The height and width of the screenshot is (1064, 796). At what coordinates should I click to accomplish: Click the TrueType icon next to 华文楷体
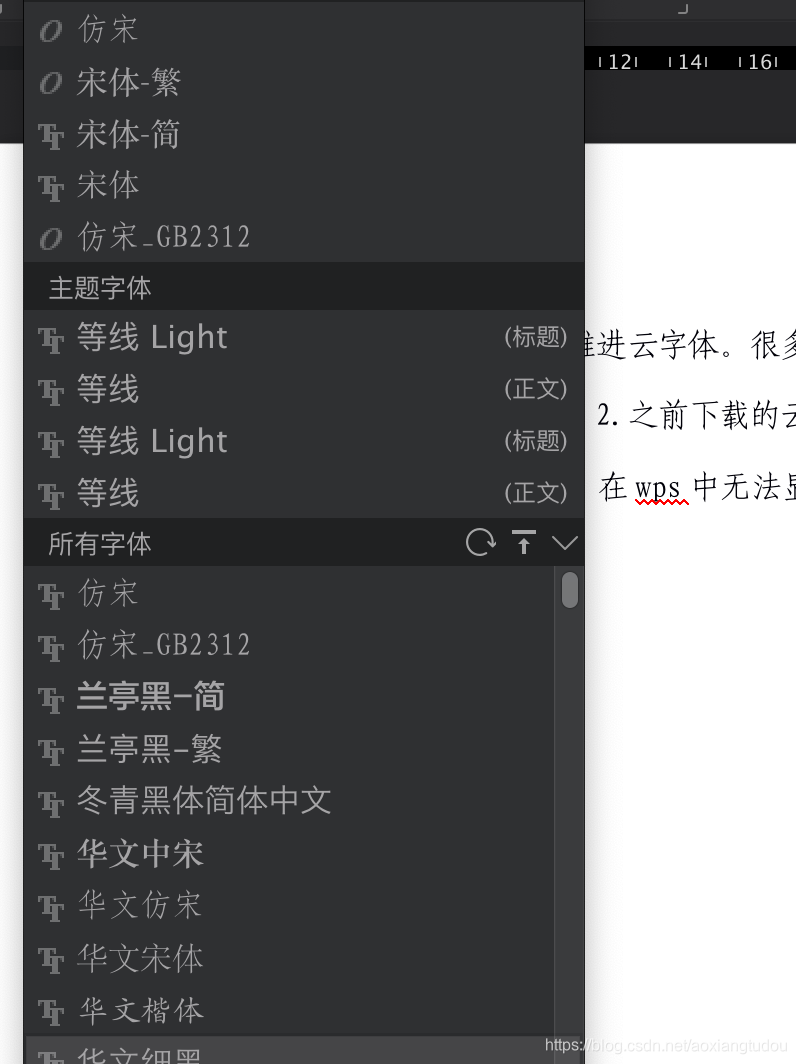(x=51, y=1012)
